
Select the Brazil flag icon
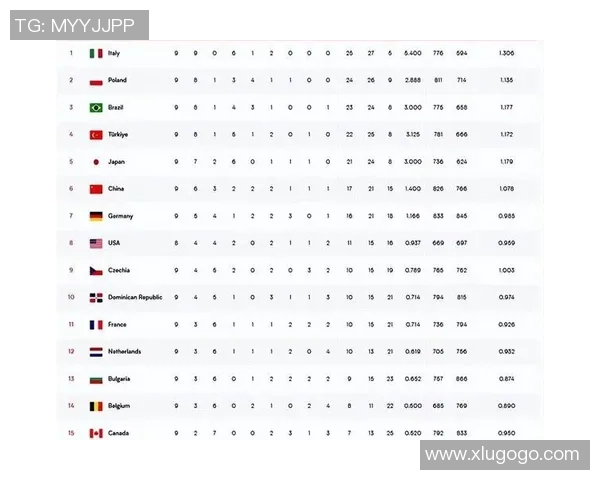tap(96, 107)
